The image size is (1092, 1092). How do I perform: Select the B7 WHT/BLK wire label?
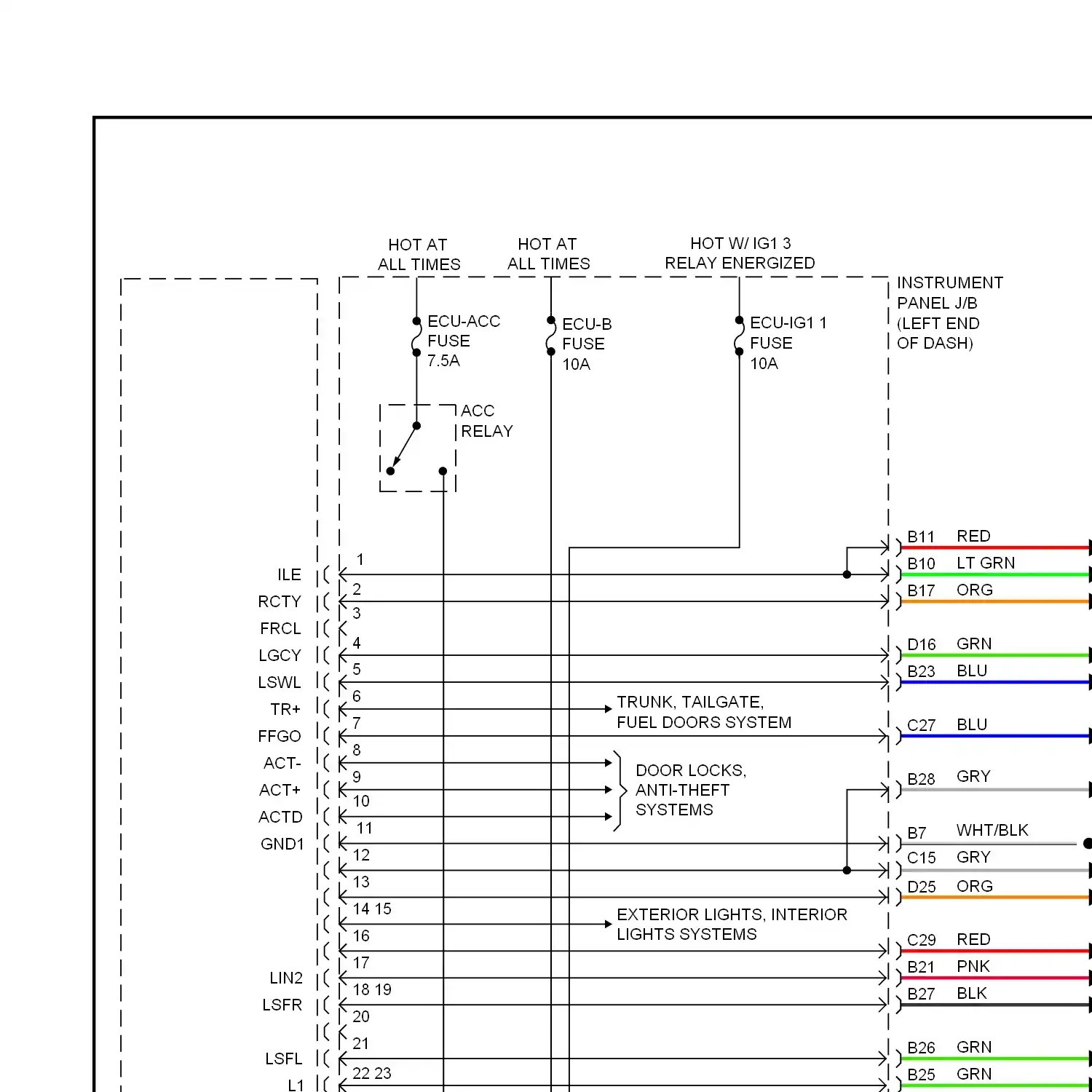tap(968, 831)
